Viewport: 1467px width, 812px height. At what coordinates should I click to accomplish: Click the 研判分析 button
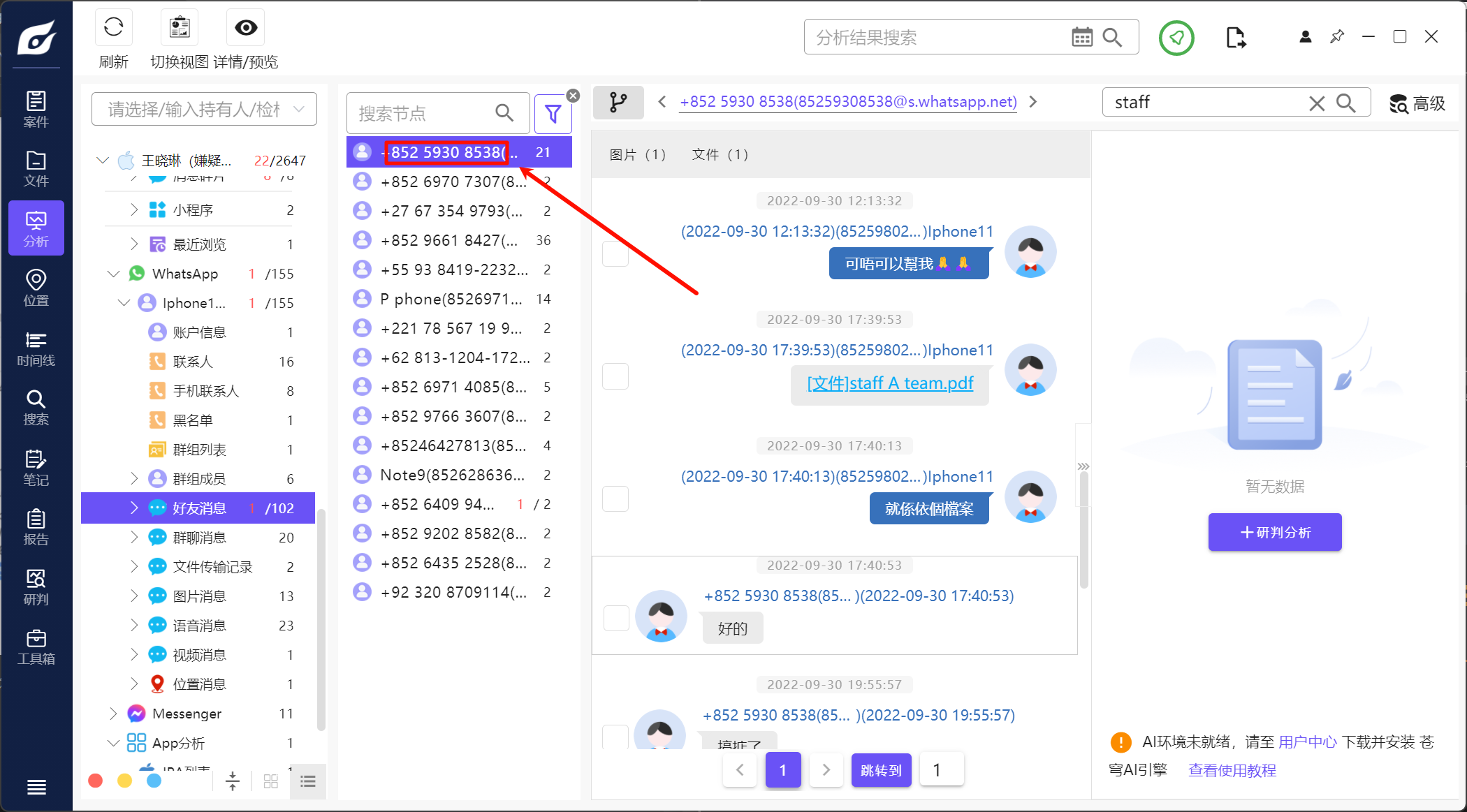click(x=1274, y=532)
